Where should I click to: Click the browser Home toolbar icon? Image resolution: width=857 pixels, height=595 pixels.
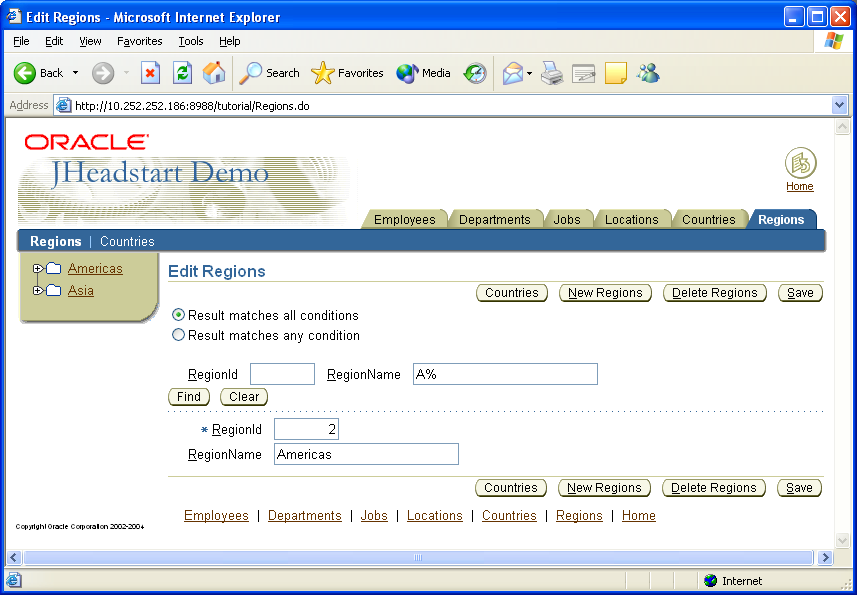214,73
